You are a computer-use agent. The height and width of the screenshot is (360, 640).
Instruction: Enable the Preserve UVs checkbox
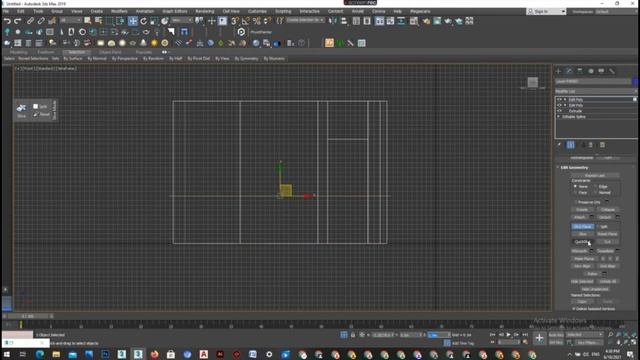coord(576,202)
